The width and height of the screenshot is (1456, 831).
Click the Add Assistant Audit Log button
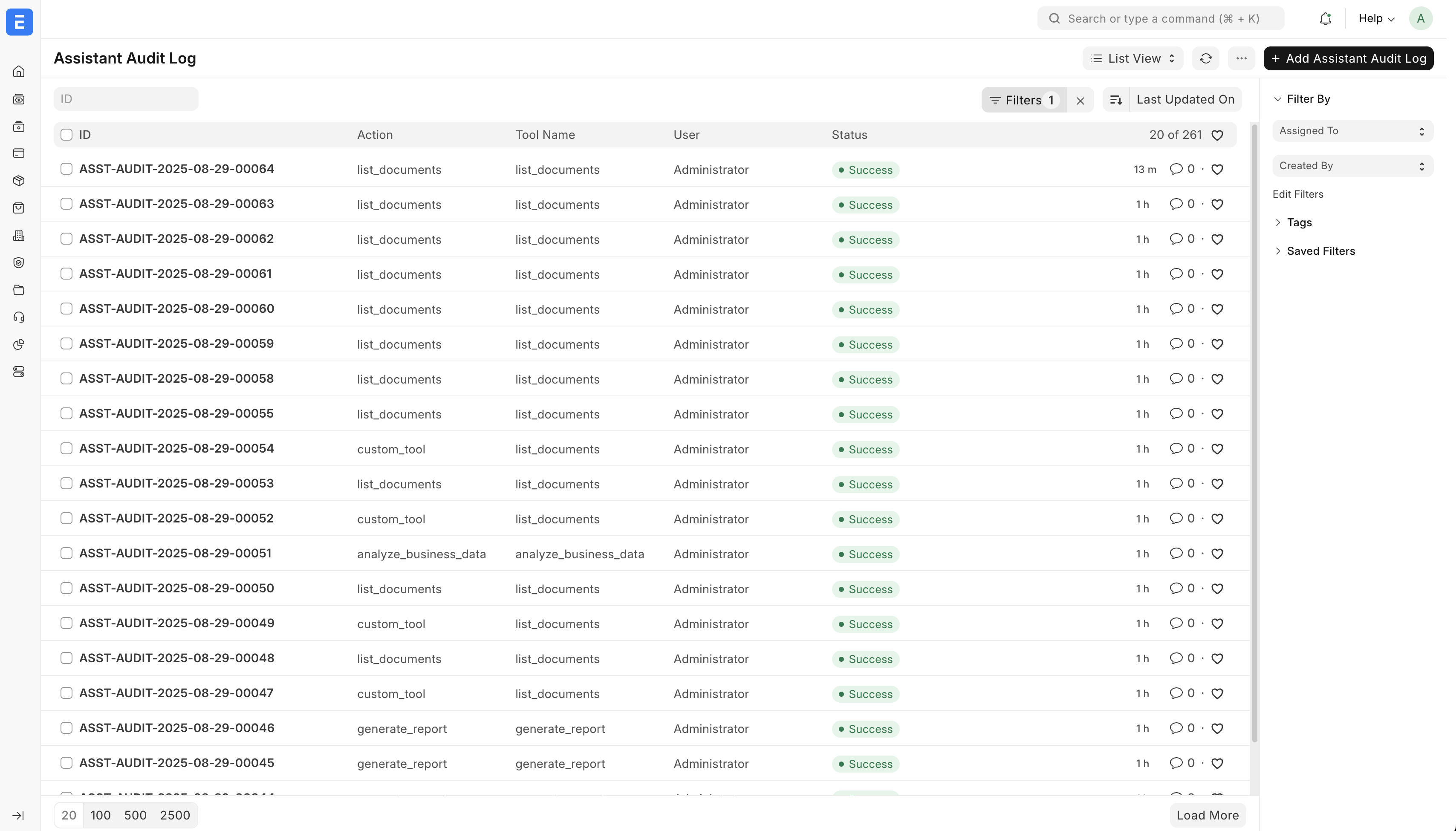point(1349,58)
